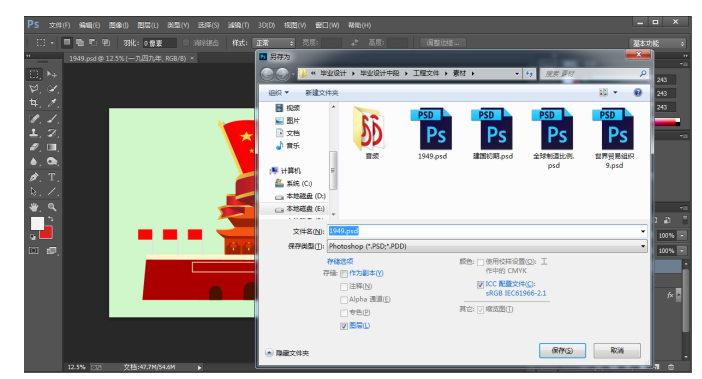The width and height of the screenshot is (702, 379).
Task: Enable 作为副本(Y) checkbox
Action: pos(344,273)
